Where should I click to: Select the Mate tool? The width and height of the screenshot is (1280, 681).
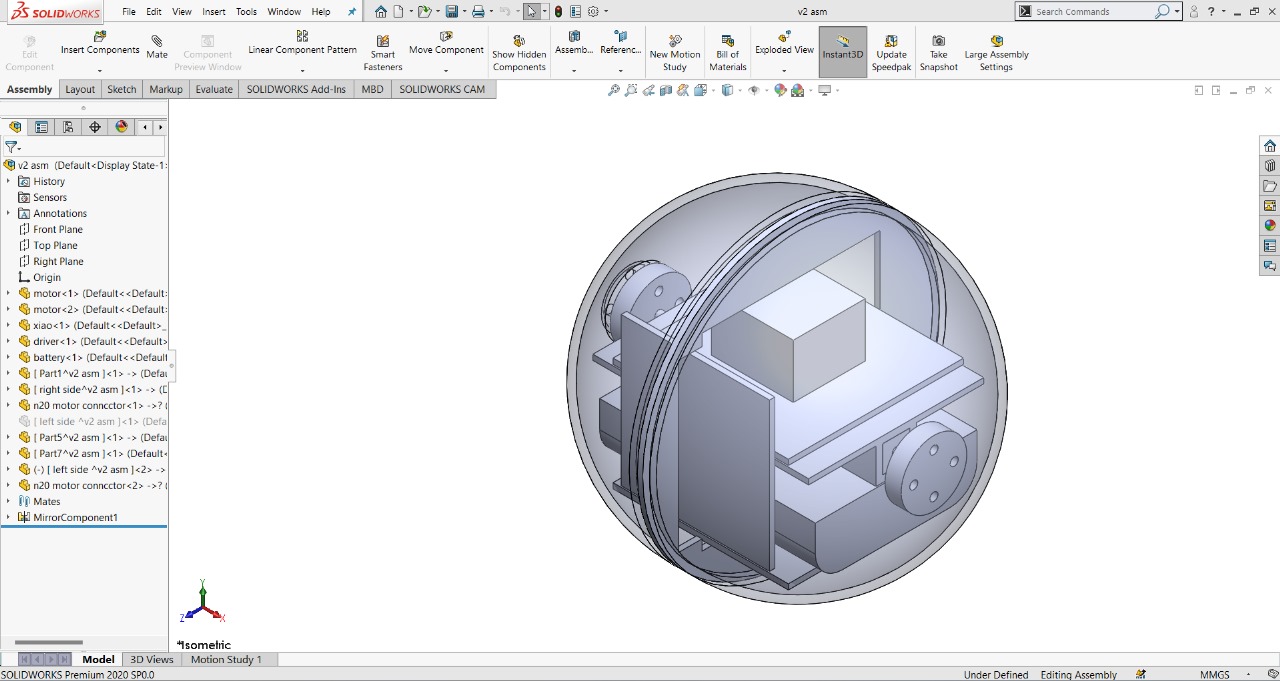157,47
